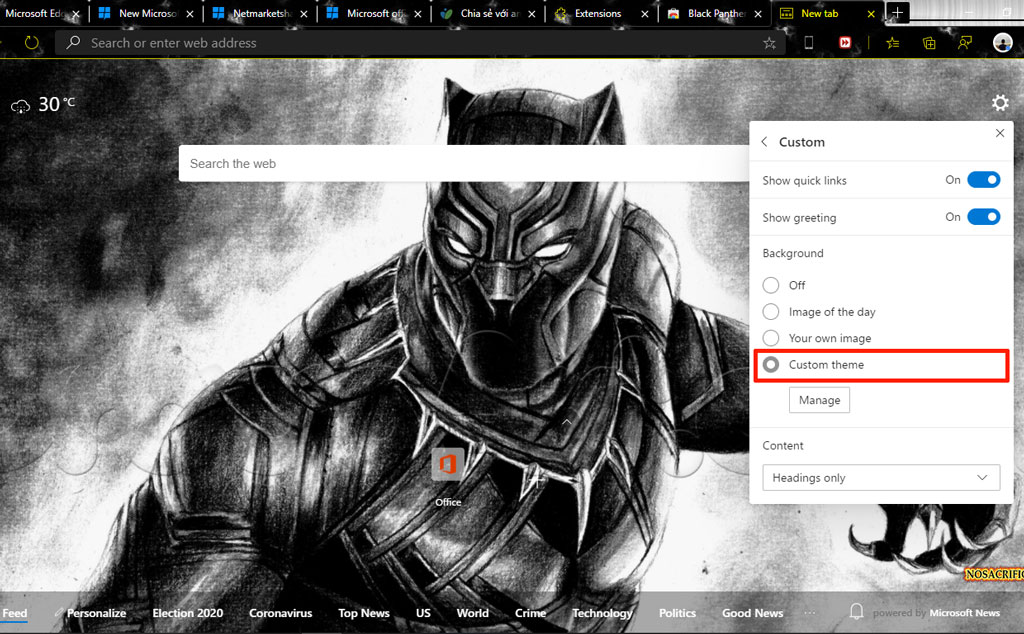Click the favorite star in address bar
Image resolution: width=1024 pixels, height=634 pixels.
(x=769, y=43)
